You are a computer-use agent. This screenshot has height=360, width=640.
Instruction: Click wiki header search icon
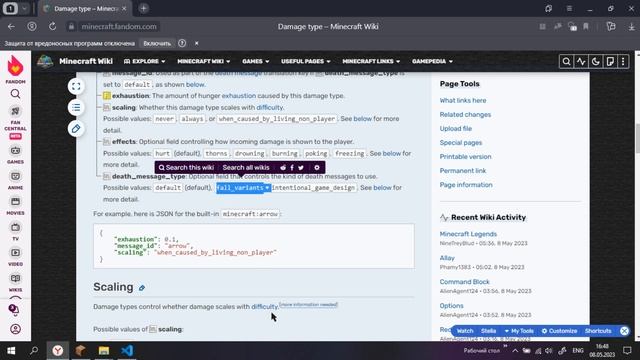[x=566, y=62]
